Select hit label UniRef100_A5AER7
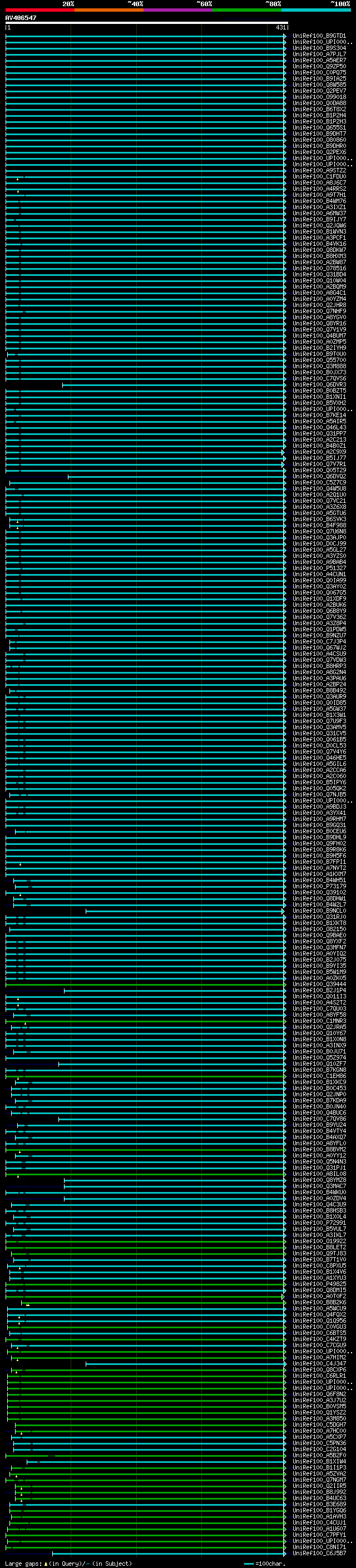This screenshot has width=356, height=1568. 319,60
